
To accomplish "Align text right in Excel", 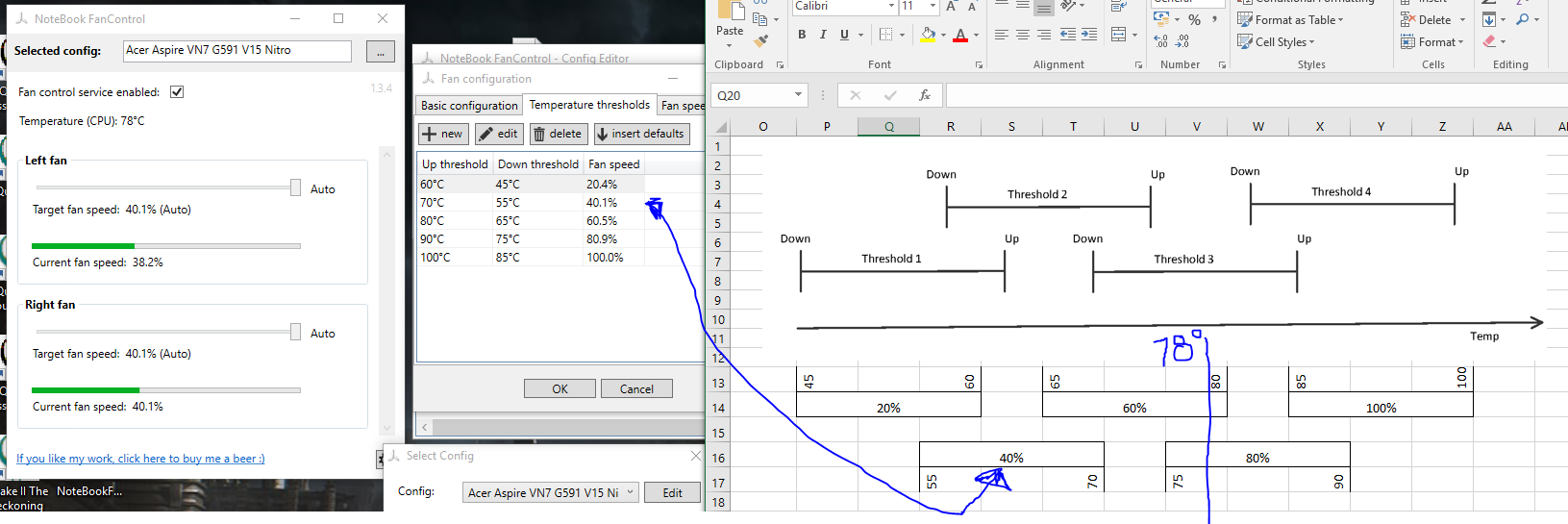I will (1043, 35).
